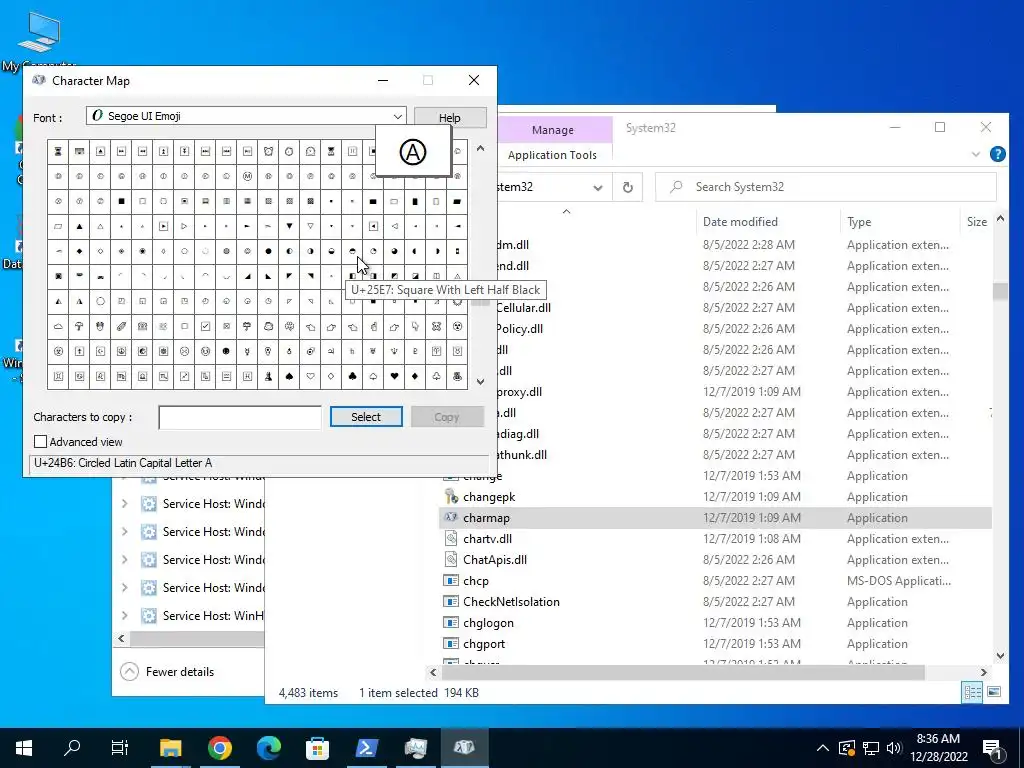This screenshot has width=1024, height=768.
Task: Launch Microsoft Edge from the taskbar
Action: (268, 748)
